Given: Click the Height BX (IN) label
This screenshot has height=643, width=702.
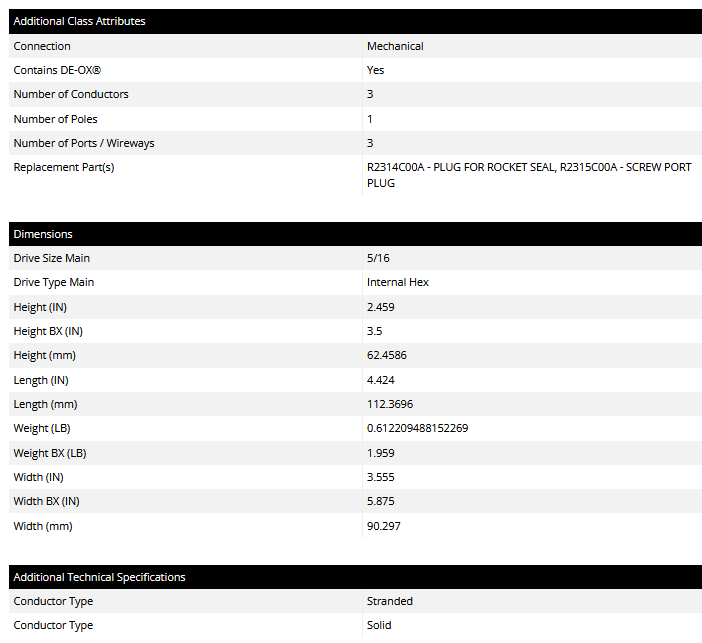Looking at the screenshot, I should pos(46,331).
